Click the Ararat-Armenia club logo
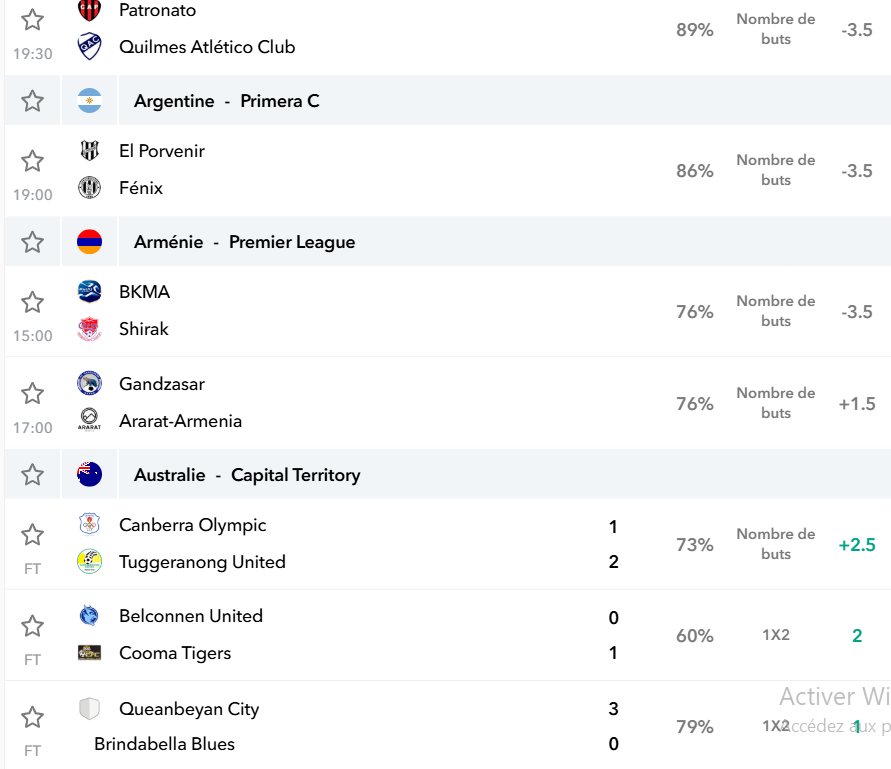This screenshot has height=769, width=891. pos(89,420)
